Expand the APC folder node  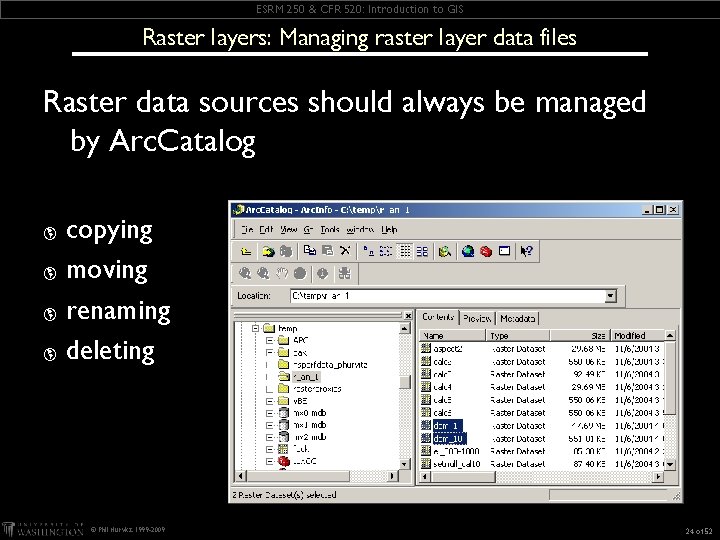(x=270, y=340)
